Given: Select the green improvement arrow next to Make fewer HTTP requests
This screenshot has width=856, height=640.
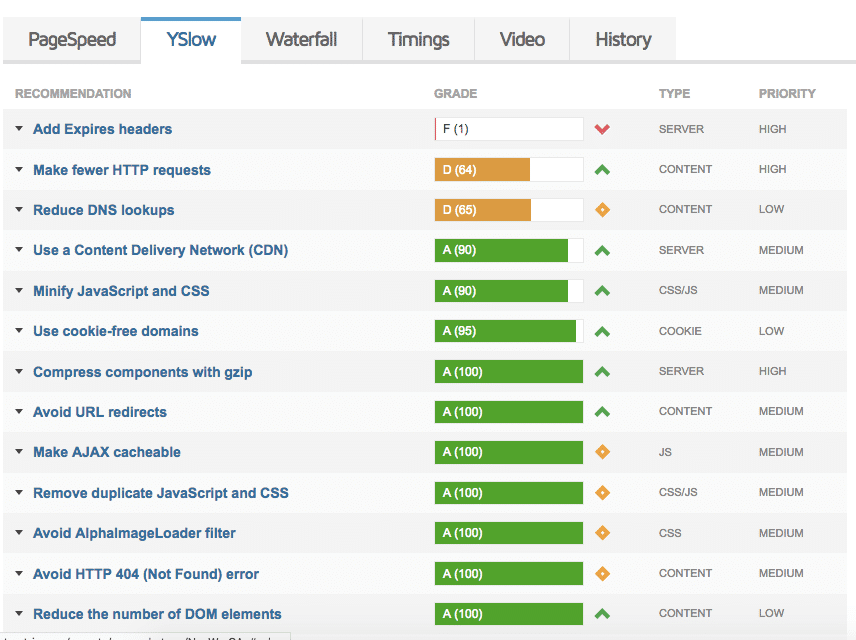Looking at the screenshot, I should [x=601, y=169].
